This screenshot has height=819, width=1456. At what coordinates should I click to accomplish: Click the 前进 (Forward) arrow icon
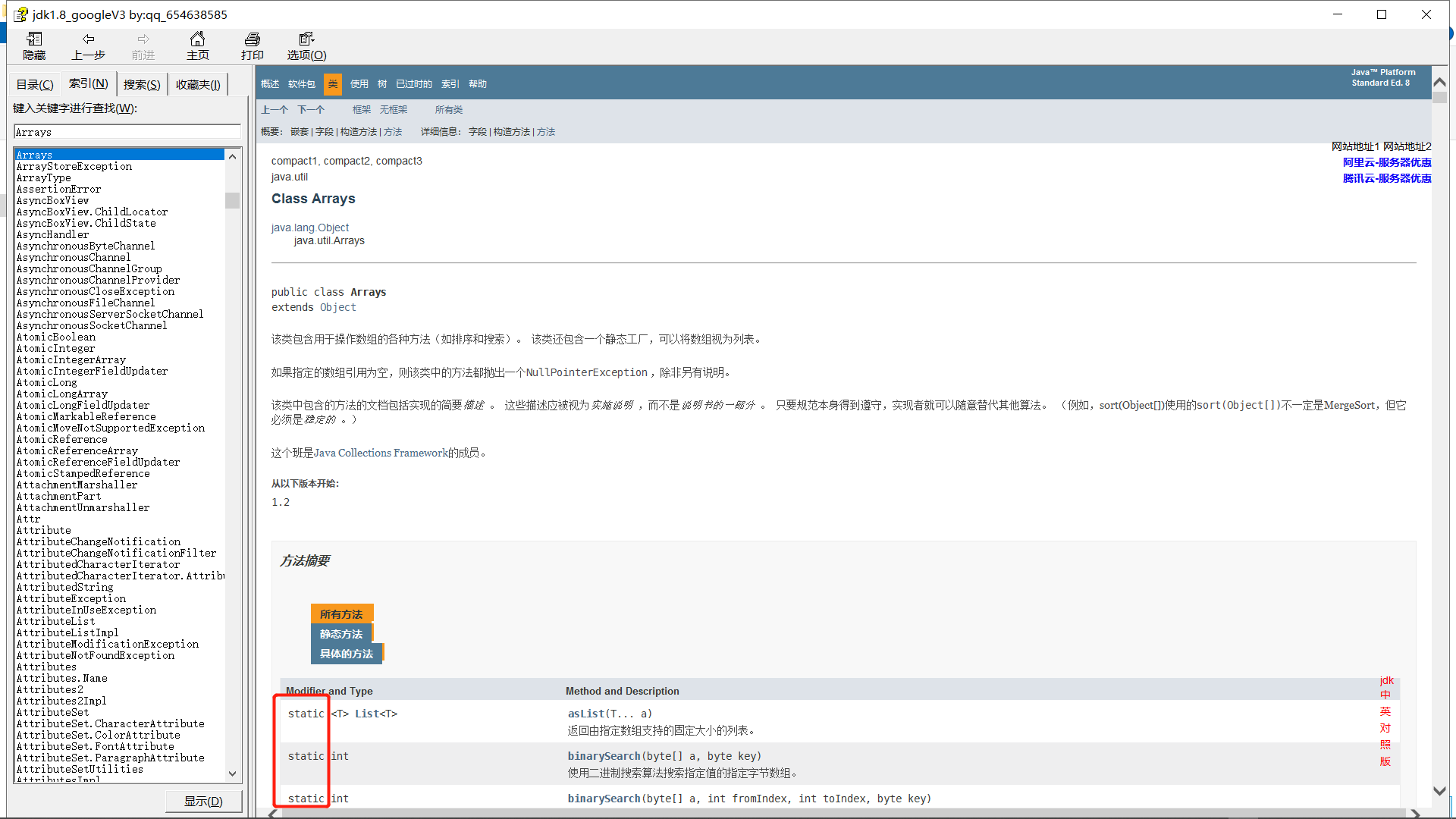coord(143,39)
